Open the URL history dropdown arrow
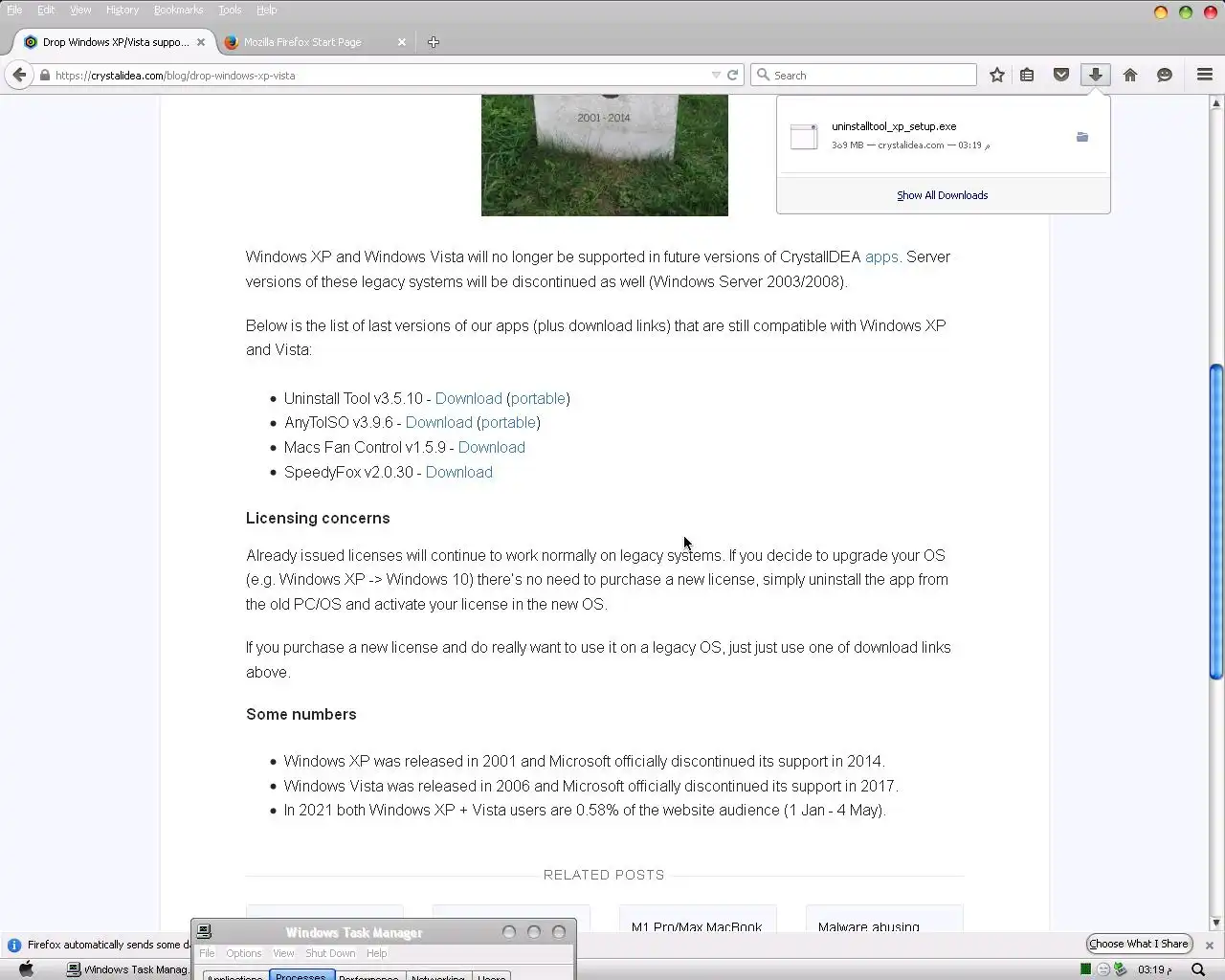The height and width of the screenshot is (980, 1225). click(x=716, y=75)
